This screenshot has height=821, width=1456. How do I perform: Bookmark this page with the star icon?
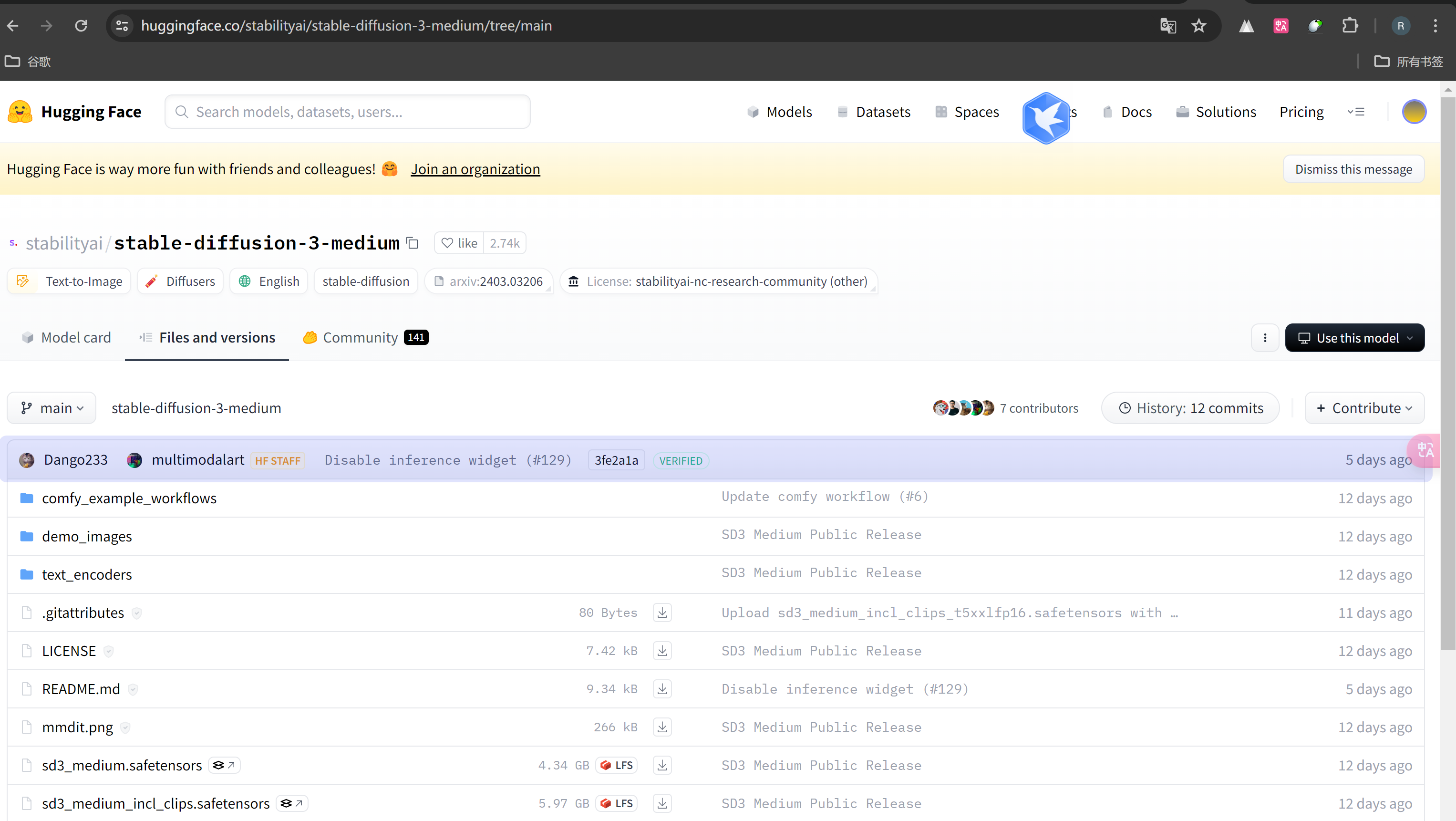click(x=1199, y=26)
